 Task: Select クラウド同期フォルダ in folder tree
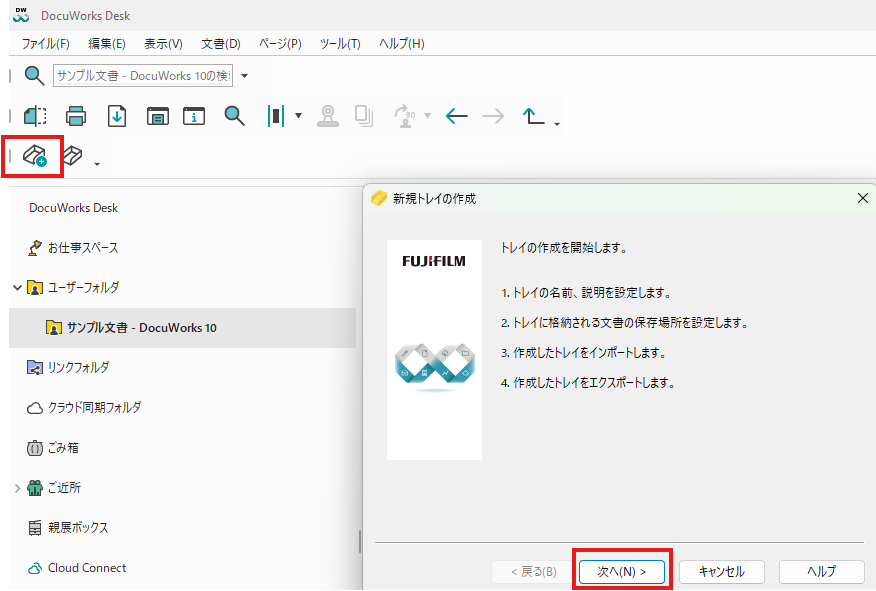point(84,408)
